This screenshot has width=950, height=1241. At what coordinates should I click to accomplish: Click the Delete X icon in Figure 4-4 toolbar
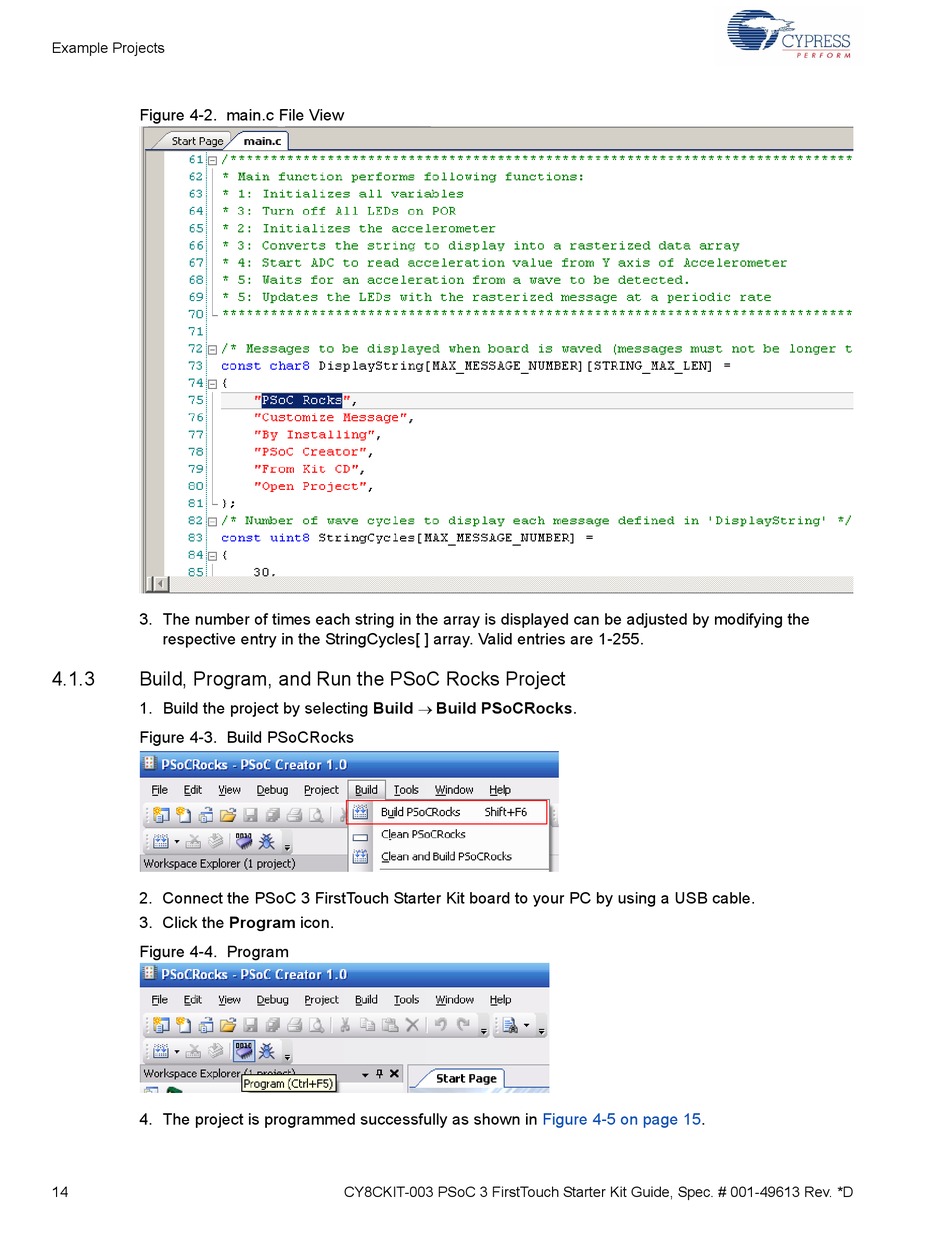pyautogui.click(x=412, y=1024)
